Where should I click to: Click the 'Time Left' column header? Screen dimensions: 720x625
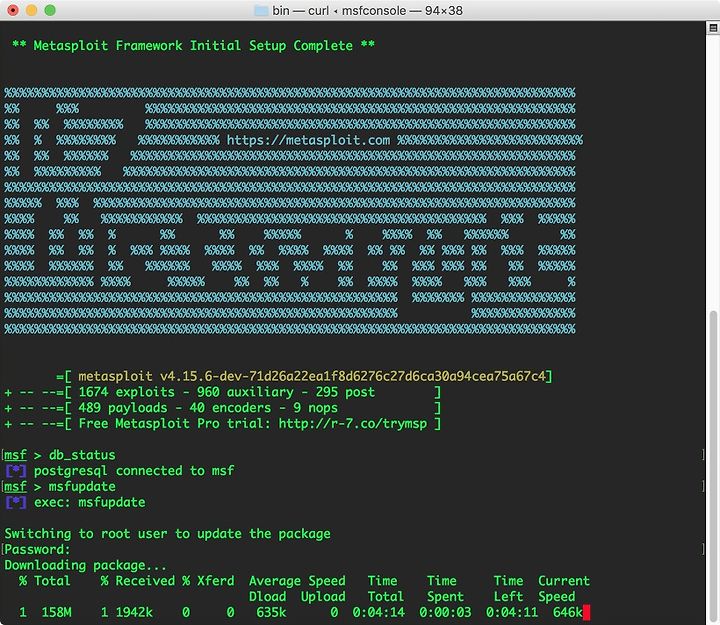point(508,589)
